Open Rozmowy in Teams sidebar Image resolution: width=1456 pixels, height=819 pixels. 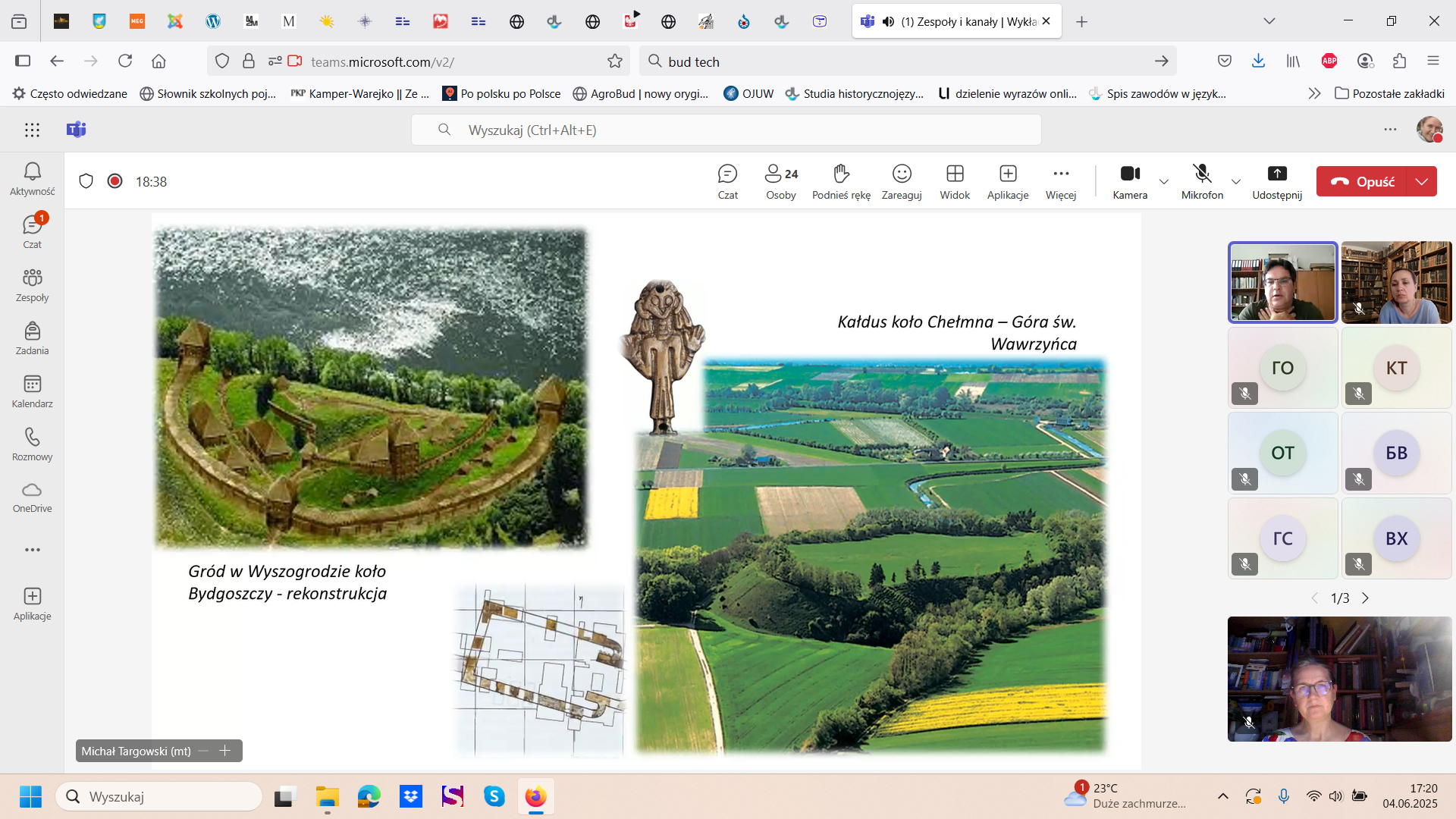click(32, 444)
